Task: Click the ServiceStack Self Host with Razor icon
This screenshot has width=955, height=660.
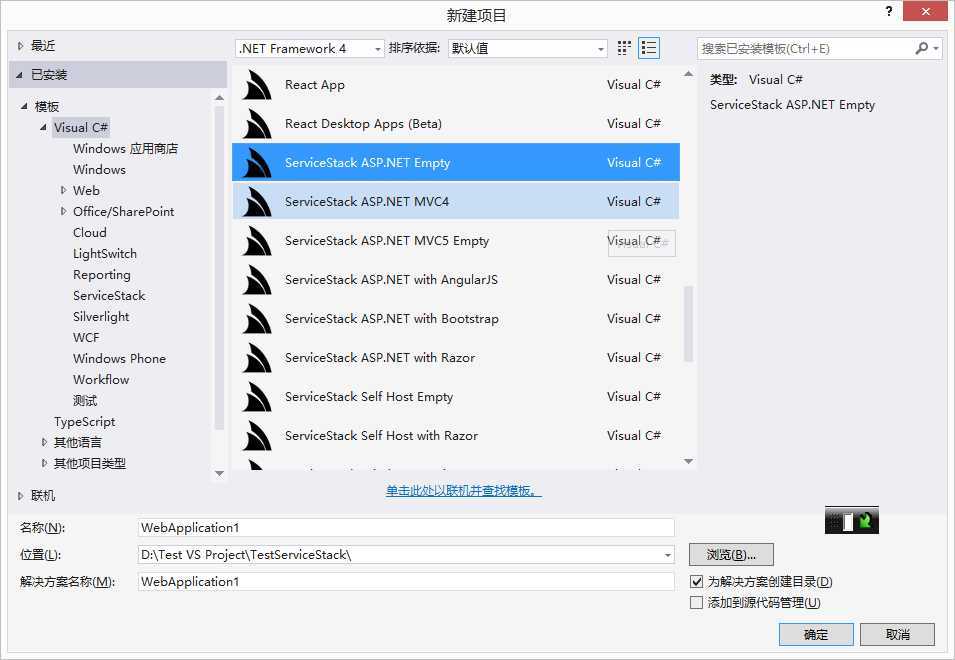Action: pyautogui.click(x=256, y=435)
